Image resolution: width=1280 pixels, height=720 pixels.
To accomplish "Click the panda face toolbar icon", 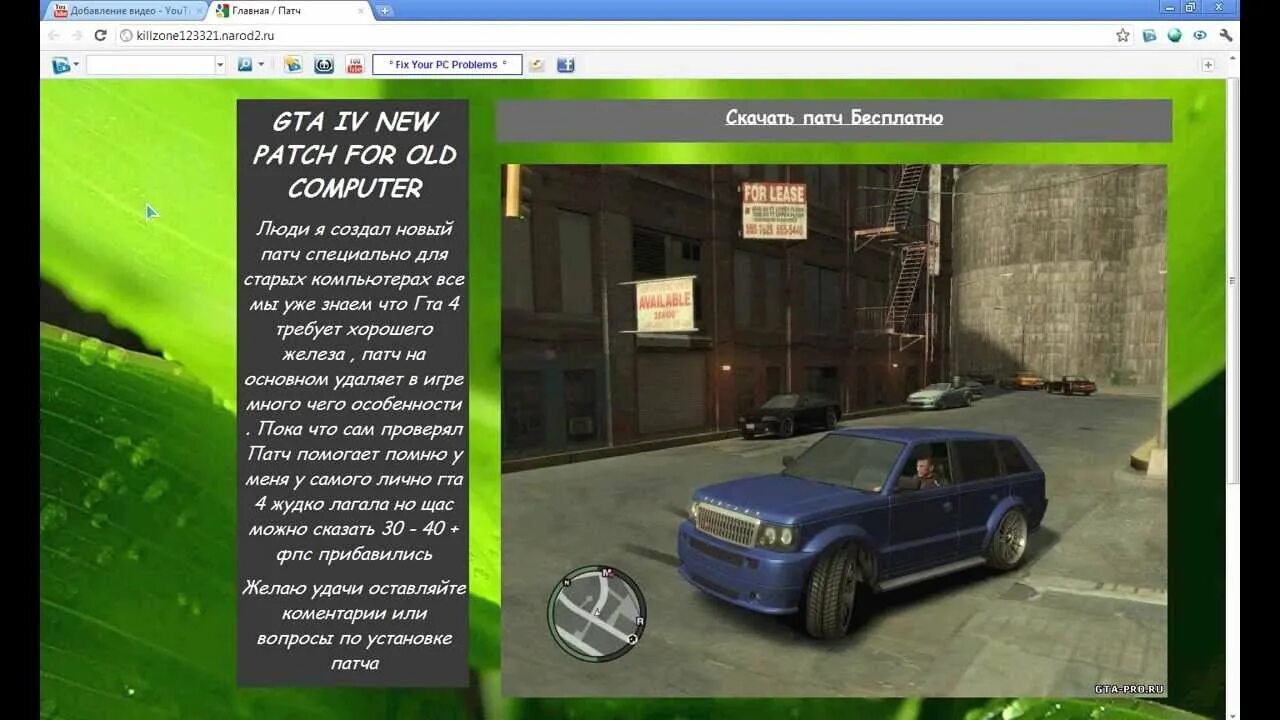I will tap(324, 65).
